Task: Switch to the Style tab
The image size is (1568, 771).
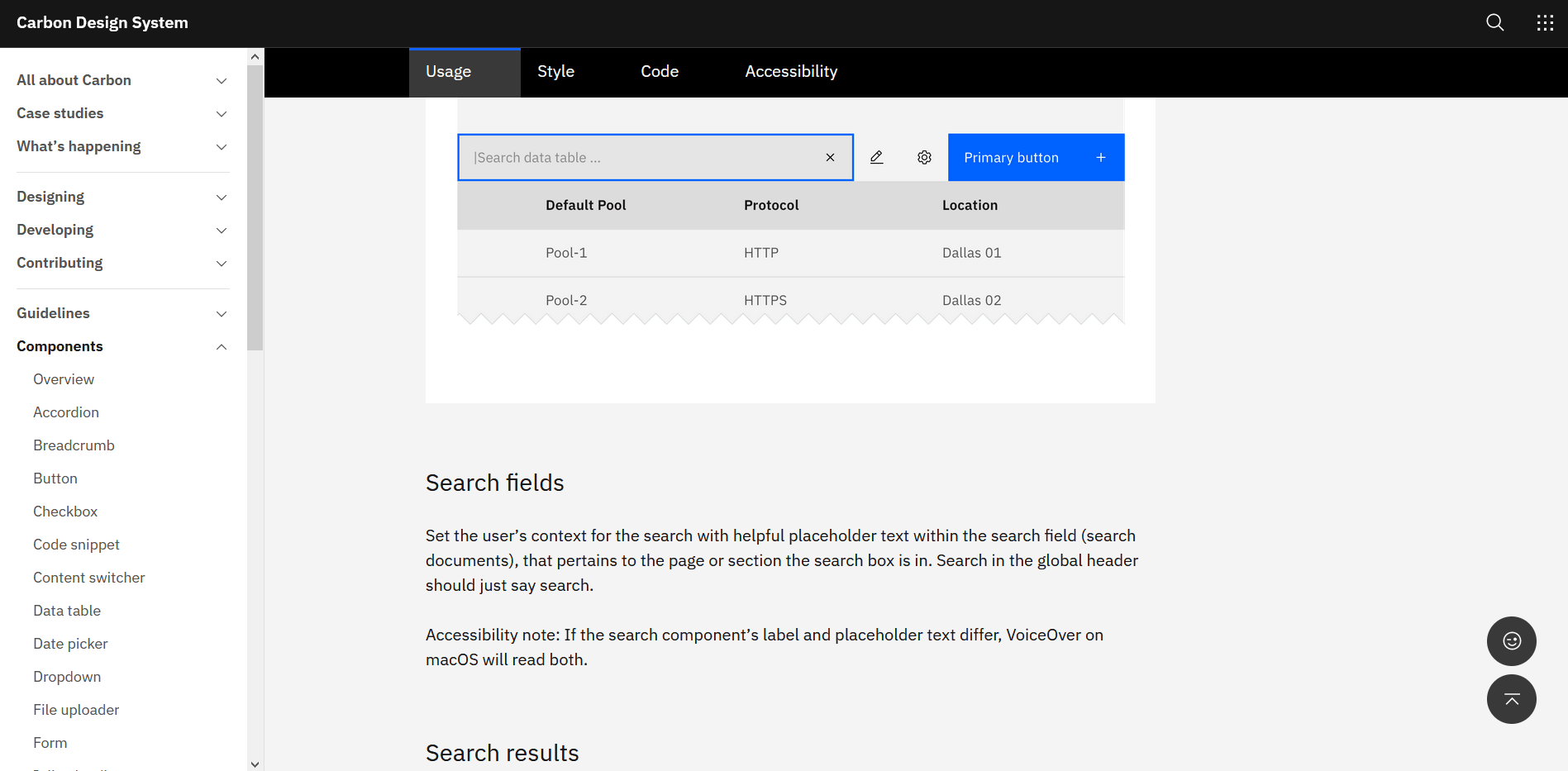Action: 555,71
